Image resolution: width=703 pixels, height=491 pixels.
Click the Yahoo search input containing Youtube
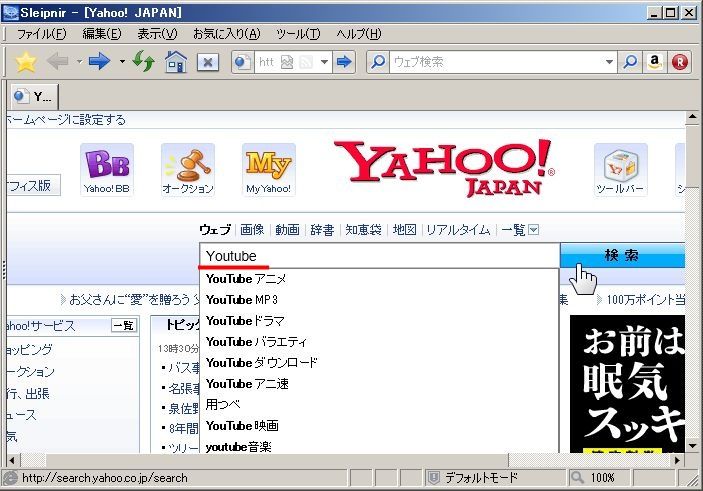tap(379, 256)
